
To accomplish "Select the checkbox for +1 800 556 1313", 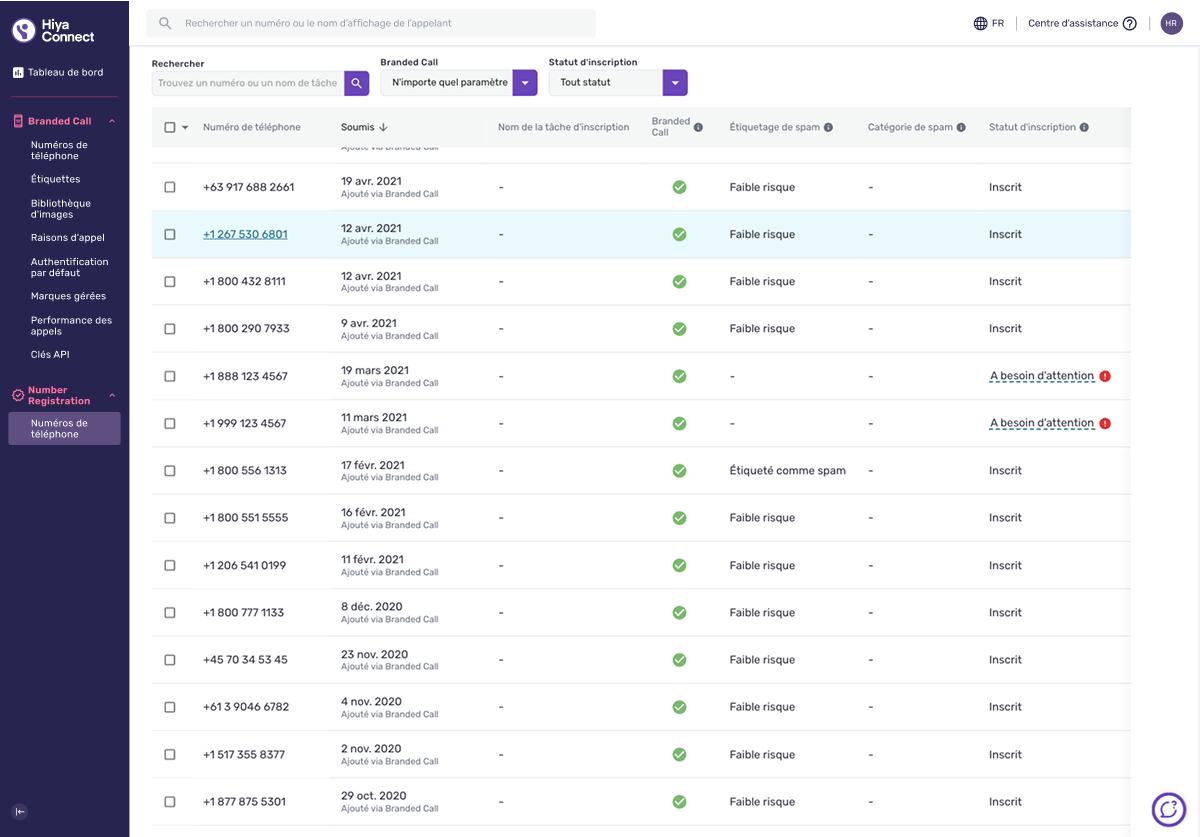I will (x=170, y=470).
